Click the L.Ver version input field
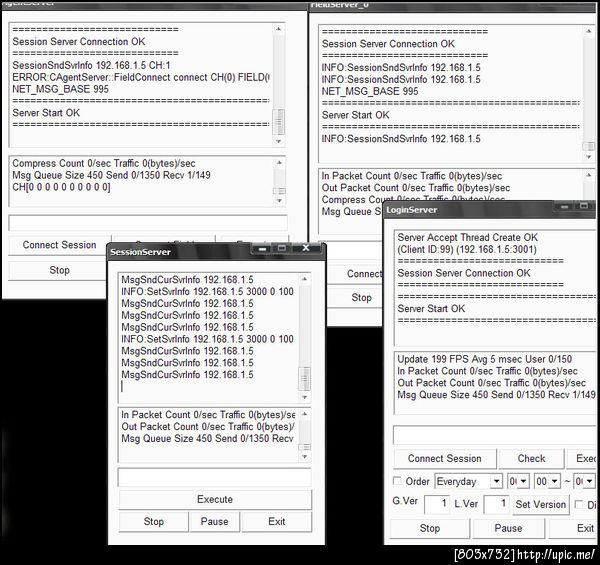 [x=496, y=504]
